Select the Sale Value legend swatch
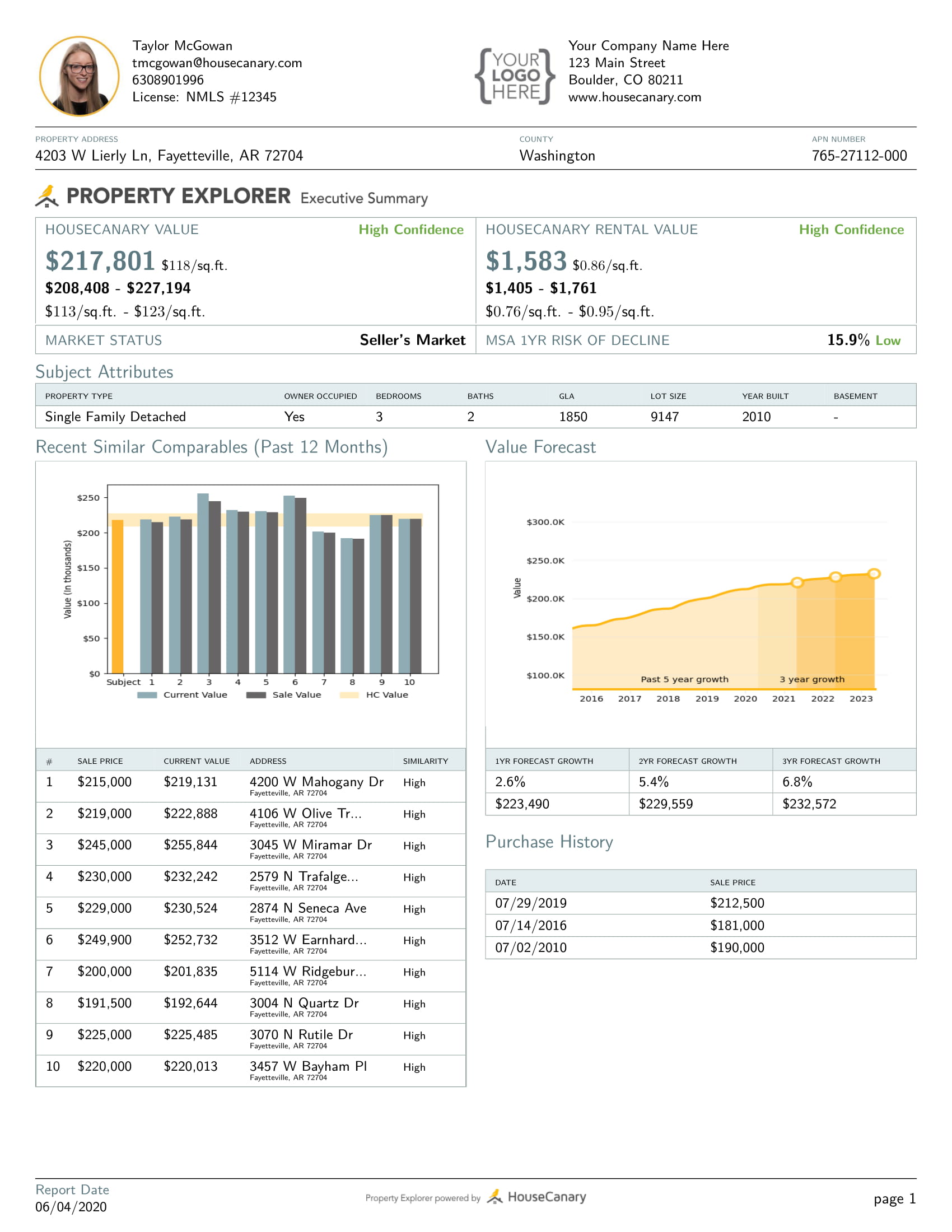Viewport: 952px width, 1232px height. [256, 695]
